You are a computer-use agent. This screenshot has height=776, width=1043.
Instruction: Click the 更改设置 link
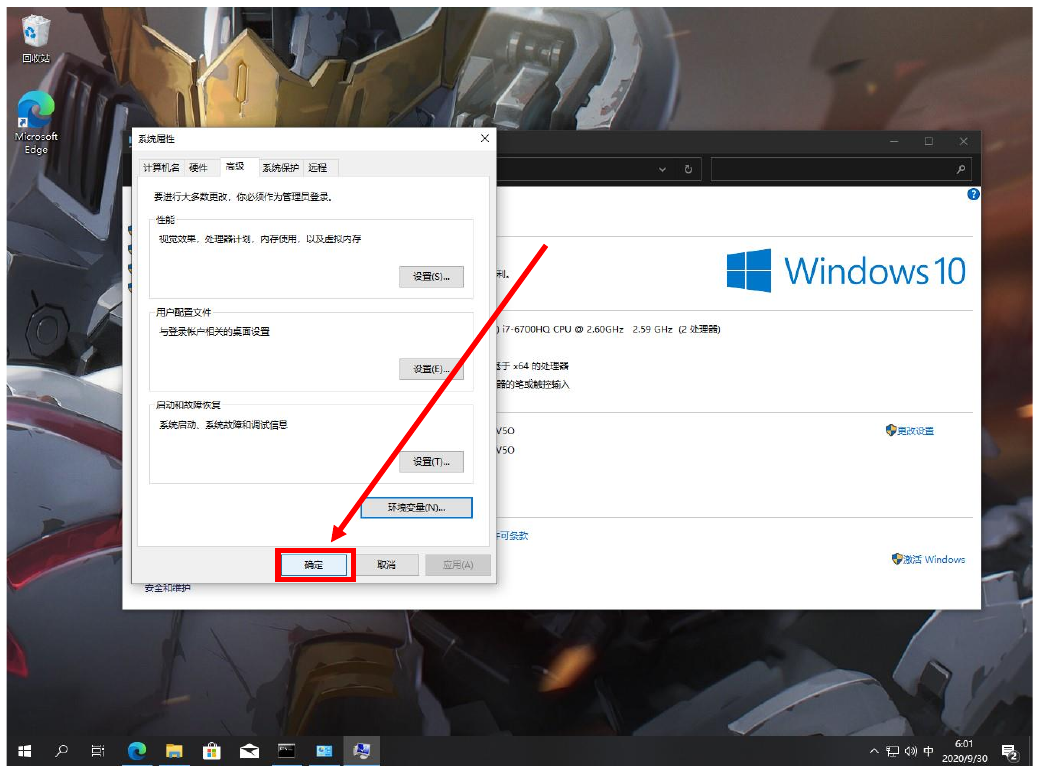point(914,431)
